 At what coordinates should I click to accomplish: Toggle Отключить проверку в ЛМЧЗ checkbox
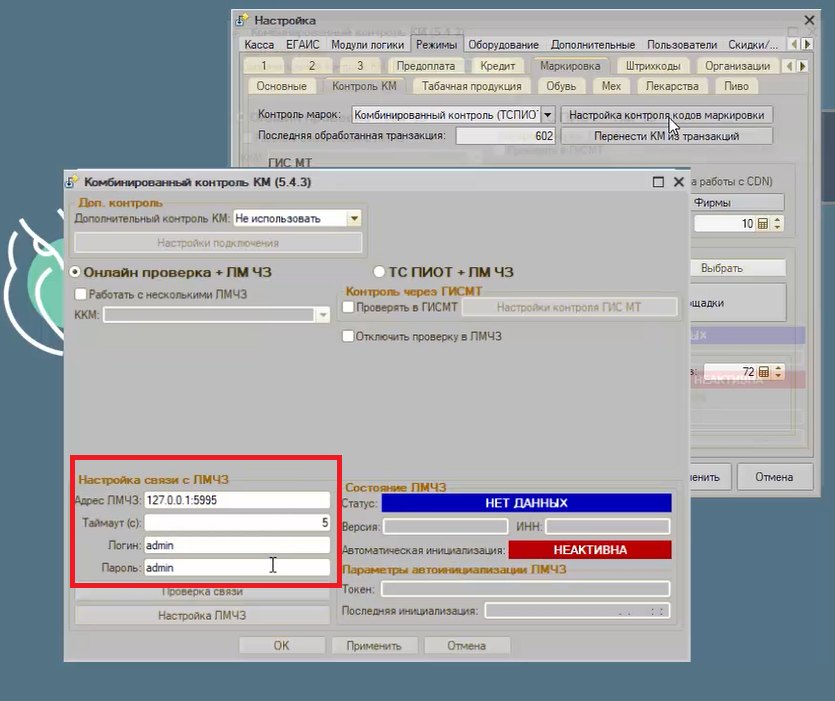[348, 336]
